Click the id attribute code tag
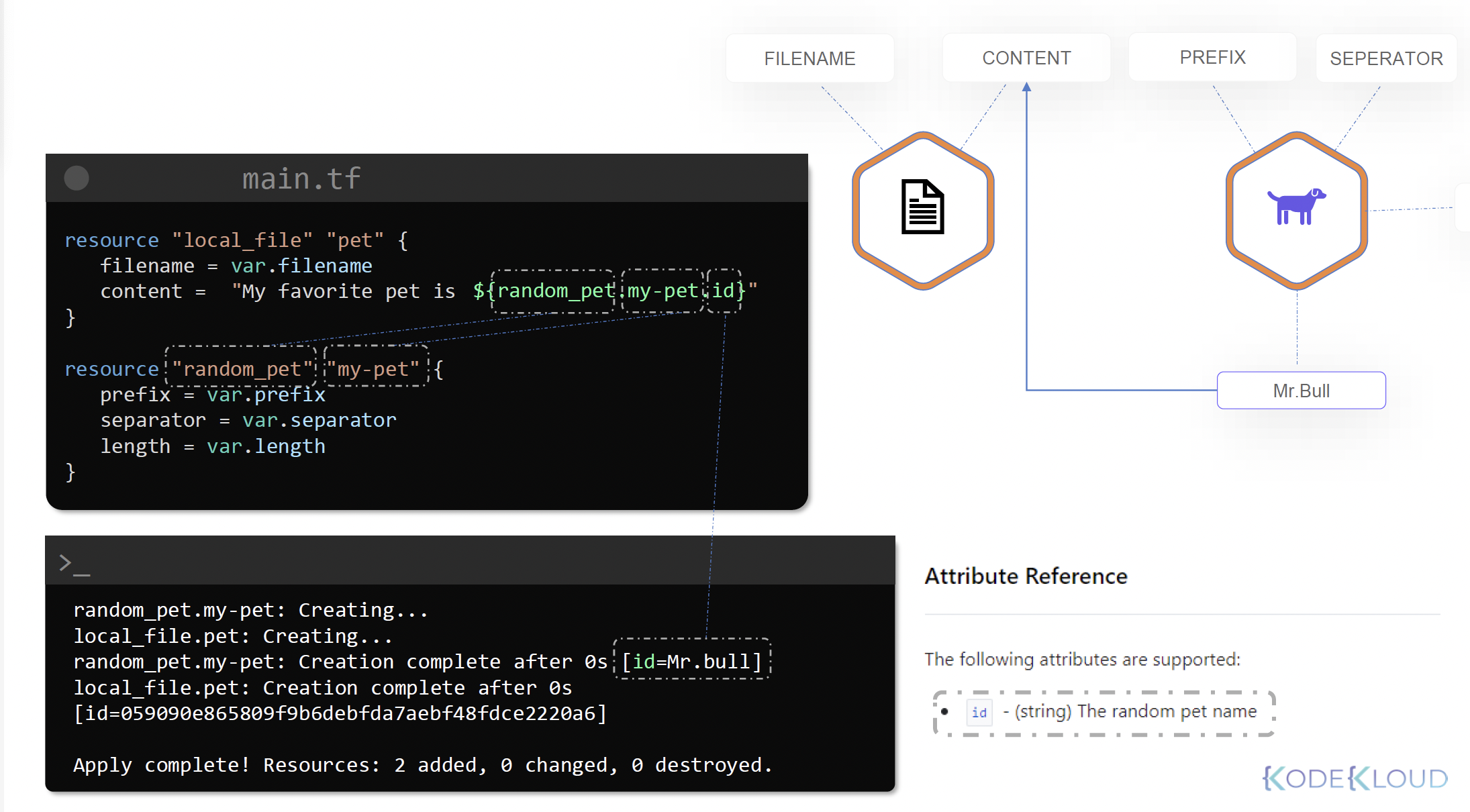Viewport: 1470px width, 812px height. (x=979, y=712)
